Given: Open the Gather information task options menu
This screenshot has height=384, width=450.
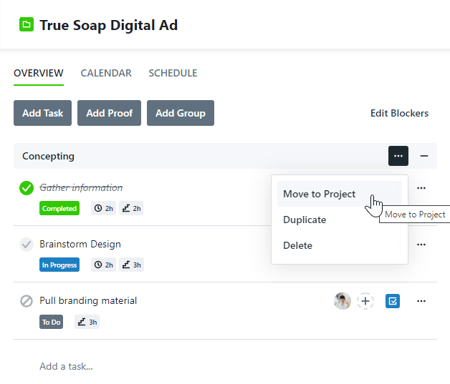Looking at the screenshot, I should pos(421,188).
